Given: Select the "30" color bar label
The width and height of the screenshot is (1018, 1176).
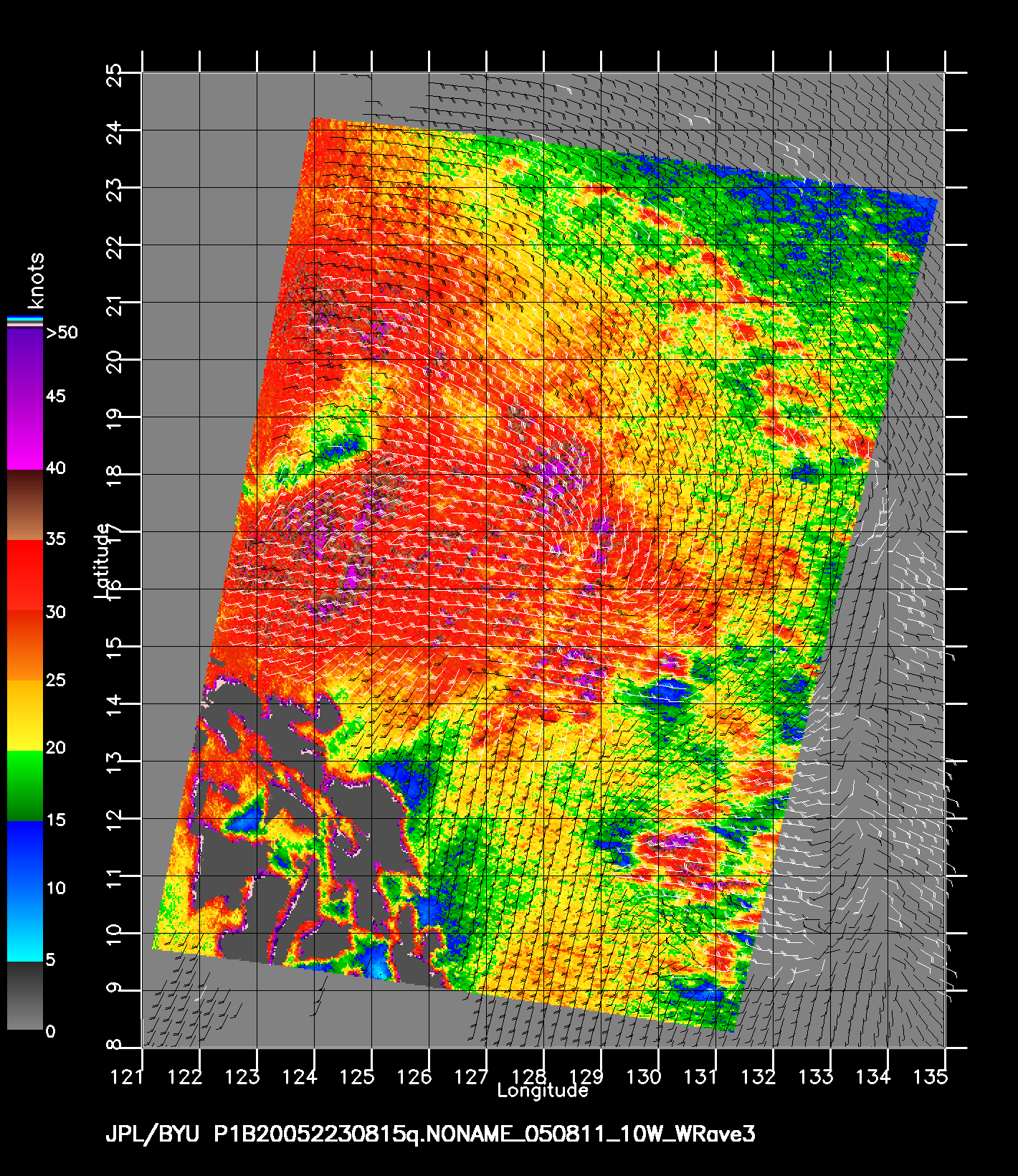Looking at the screenshot, I should click(x=56, y=612).
